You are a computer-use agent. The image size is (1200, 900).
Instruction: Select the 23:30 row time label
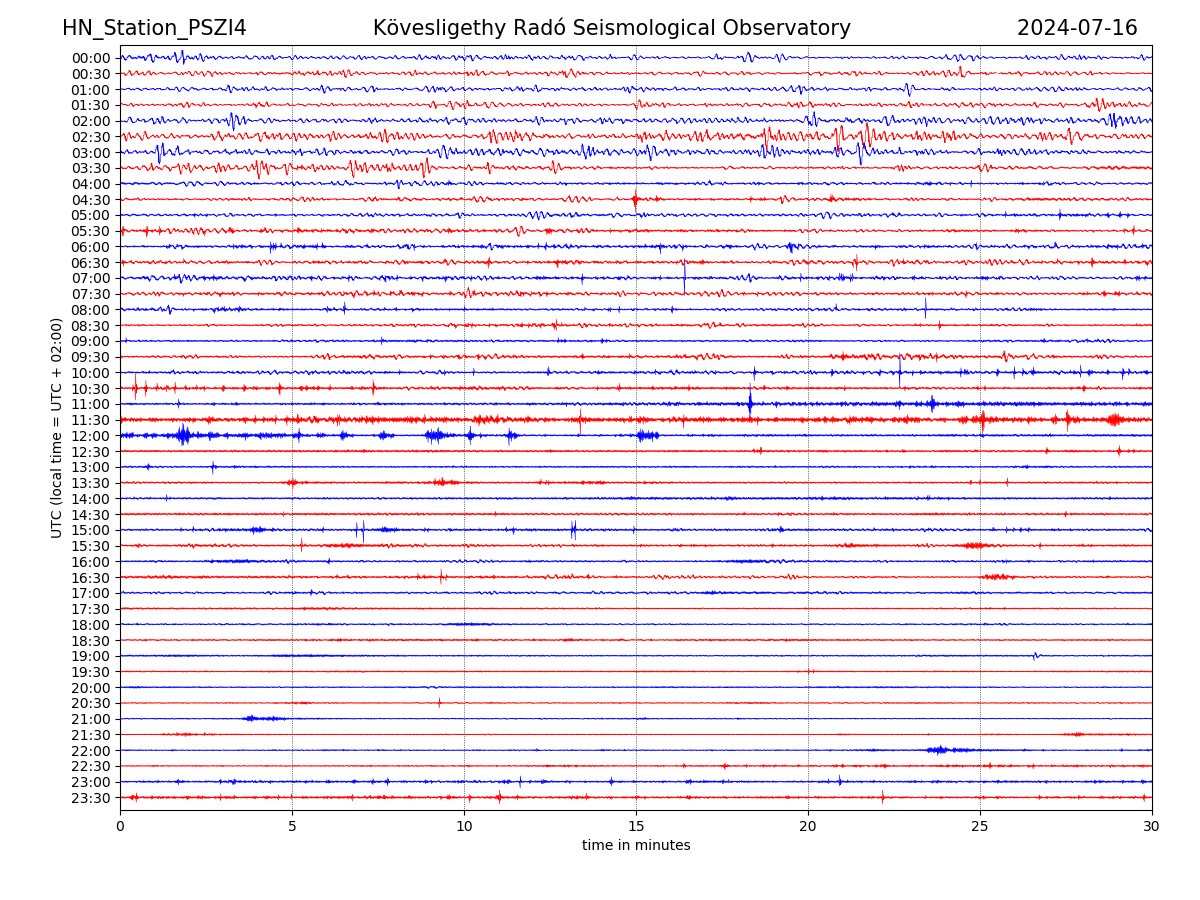pos(91,798)
